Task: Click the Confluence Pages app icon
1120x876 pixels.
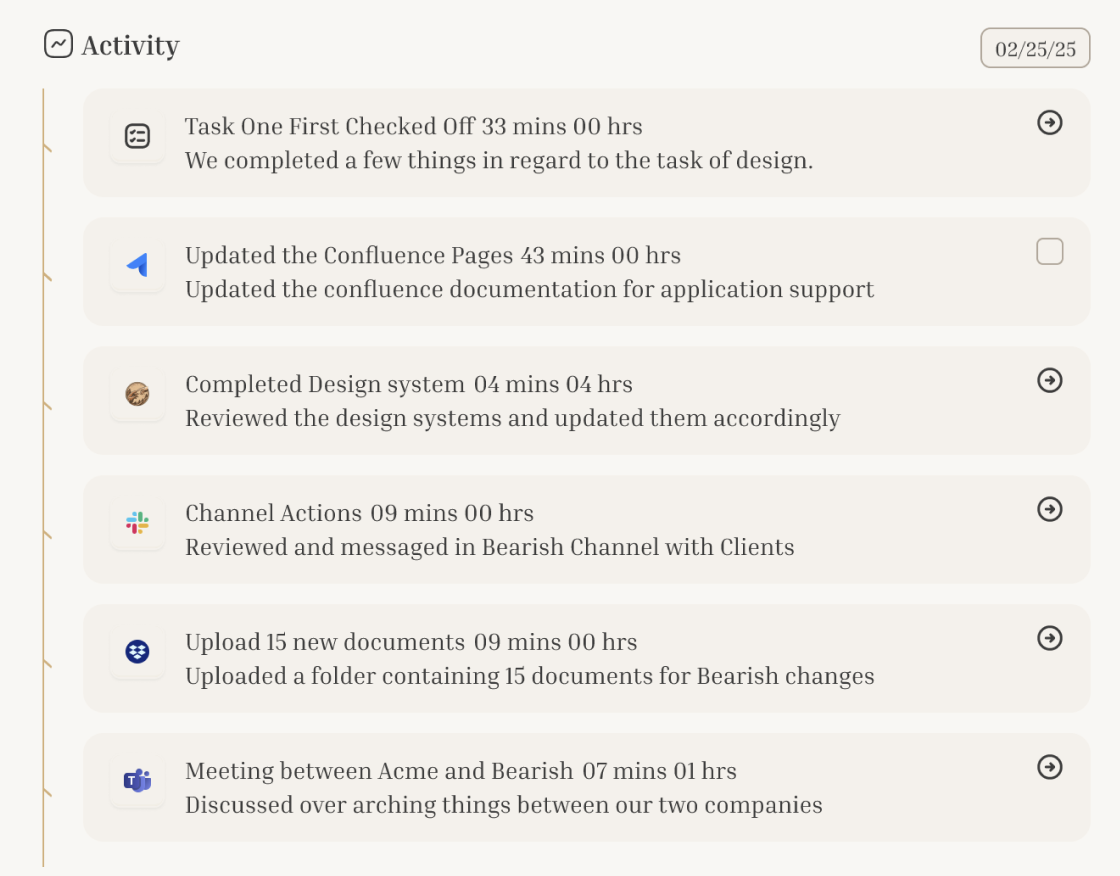Action: 138,265
